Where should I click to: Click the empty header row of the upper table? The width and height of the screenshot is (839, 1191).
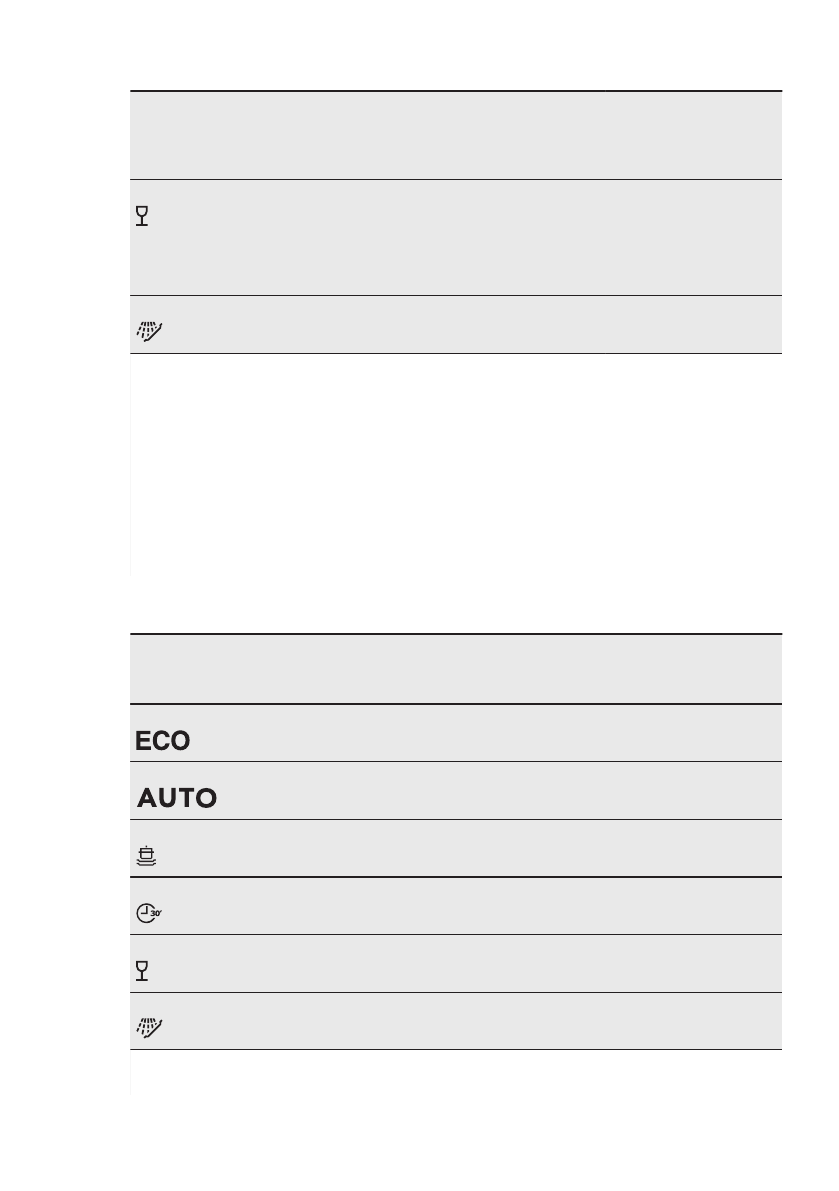pyautogui.click(x=455, y=135)
